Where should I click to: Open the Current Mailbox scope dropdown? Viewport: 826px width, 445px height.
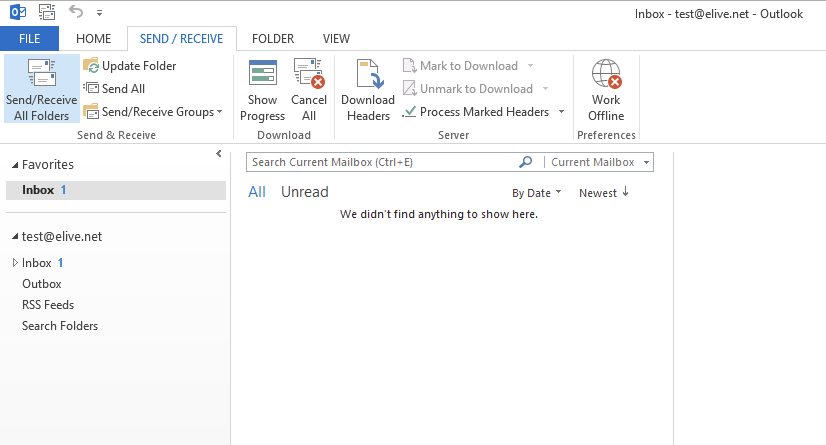[x=599, y=162]
